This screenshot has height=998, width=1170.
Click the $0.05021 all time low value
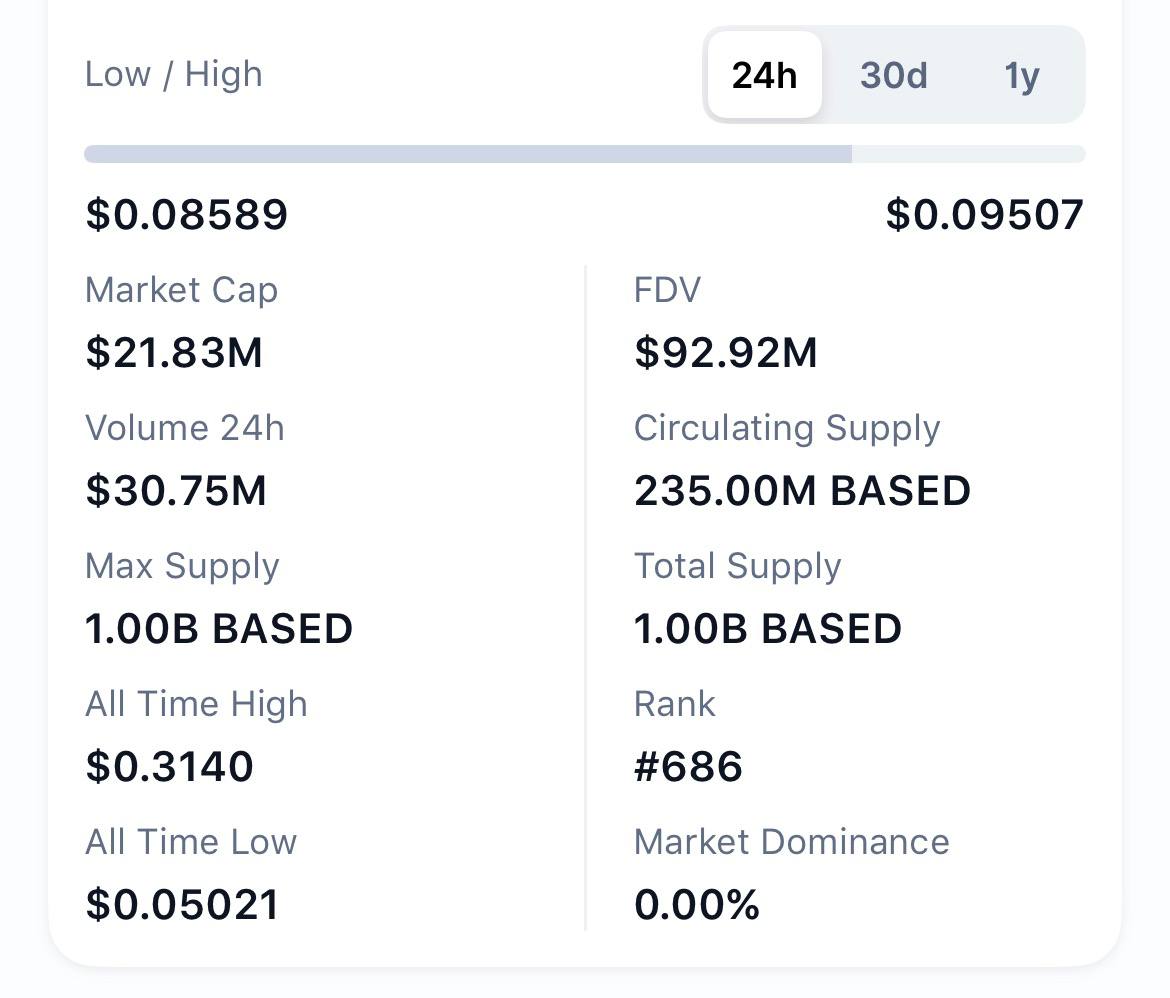pyautogui.click(x=182, y=905)
